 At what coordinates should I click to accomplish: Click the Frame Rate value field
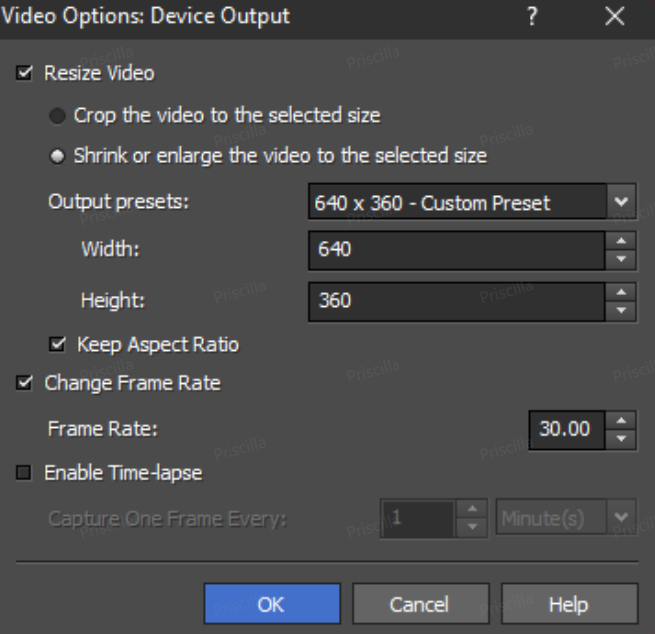(x=566, y=429)
